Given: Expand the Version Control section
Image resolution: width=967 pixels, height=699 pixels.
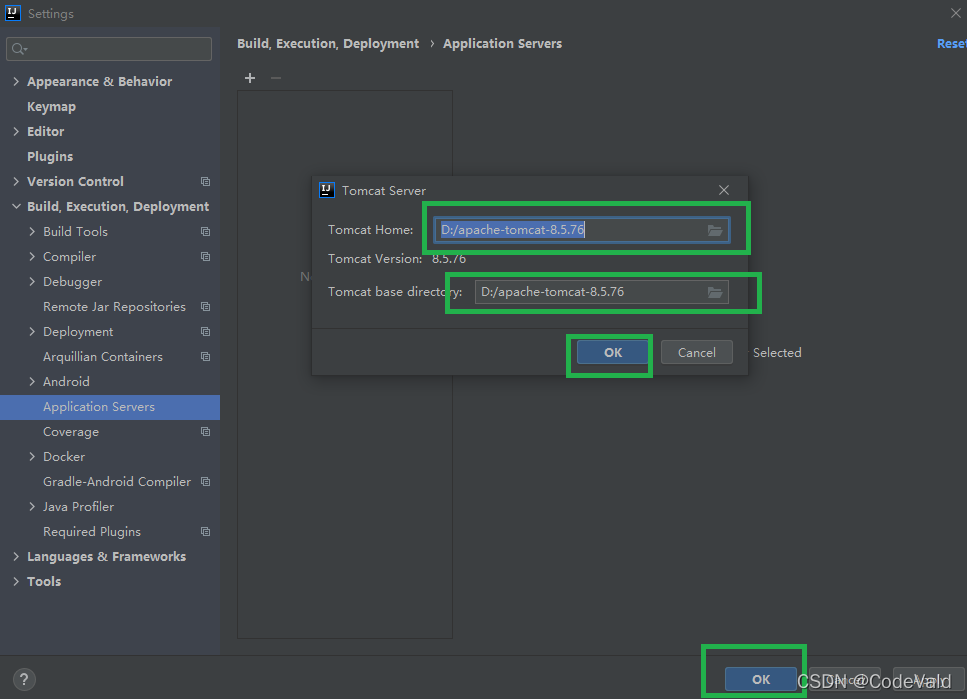Looking at the screenshot, I should pyautogui.click(x=16, y=181).
